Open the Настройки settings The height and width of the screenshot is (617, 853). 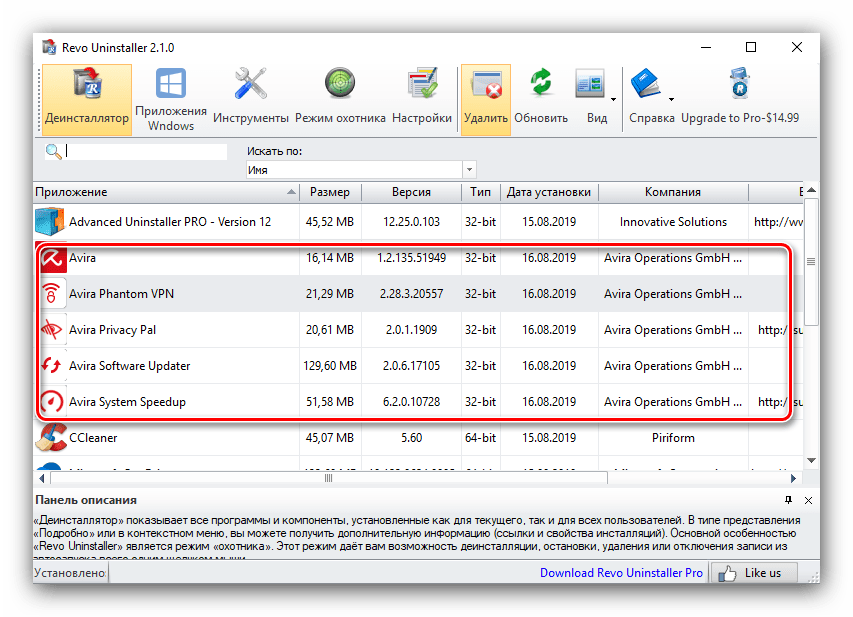coord(422,100)
